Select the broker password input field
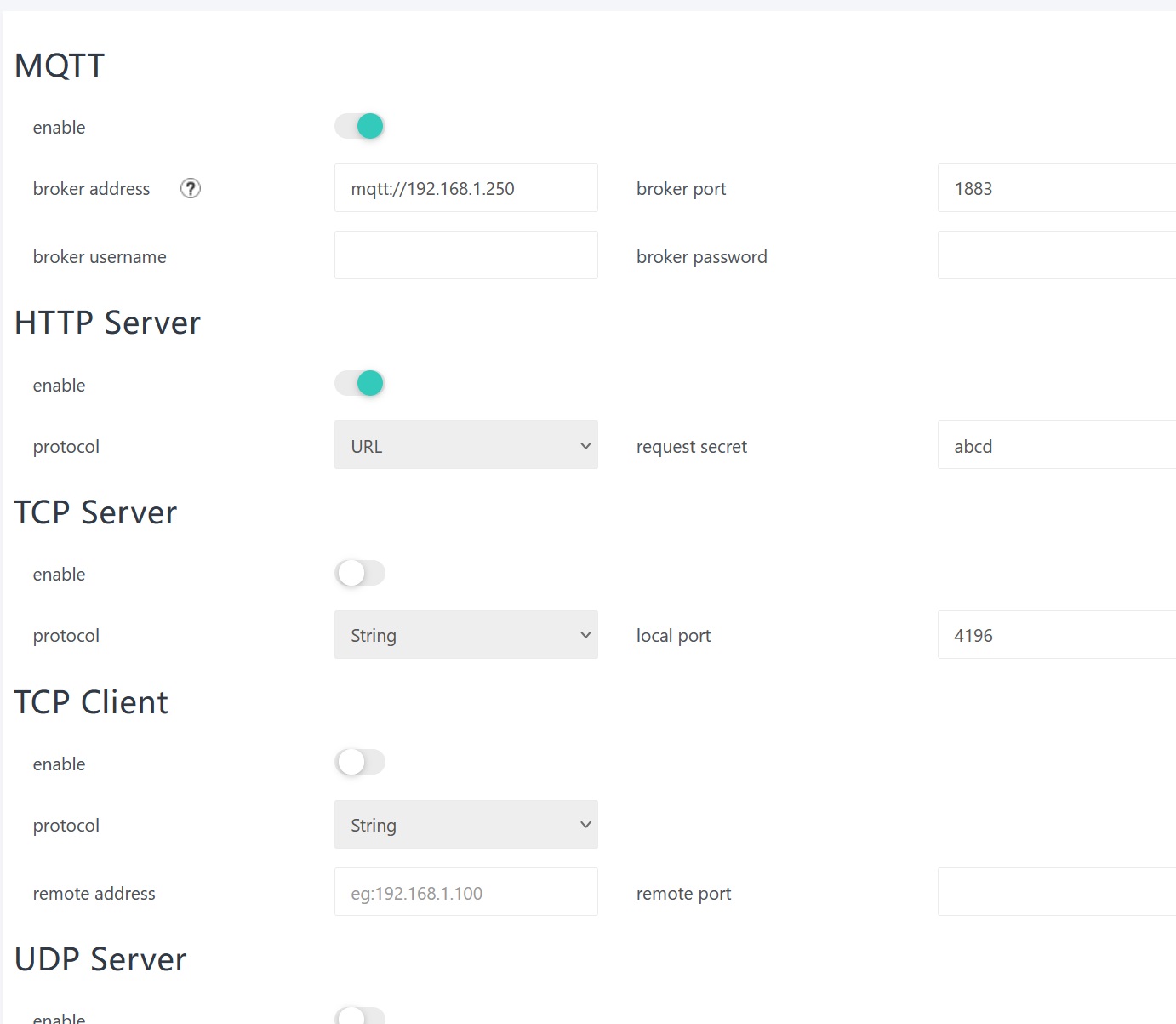 pyautogui.click(x=1056, y=255)
